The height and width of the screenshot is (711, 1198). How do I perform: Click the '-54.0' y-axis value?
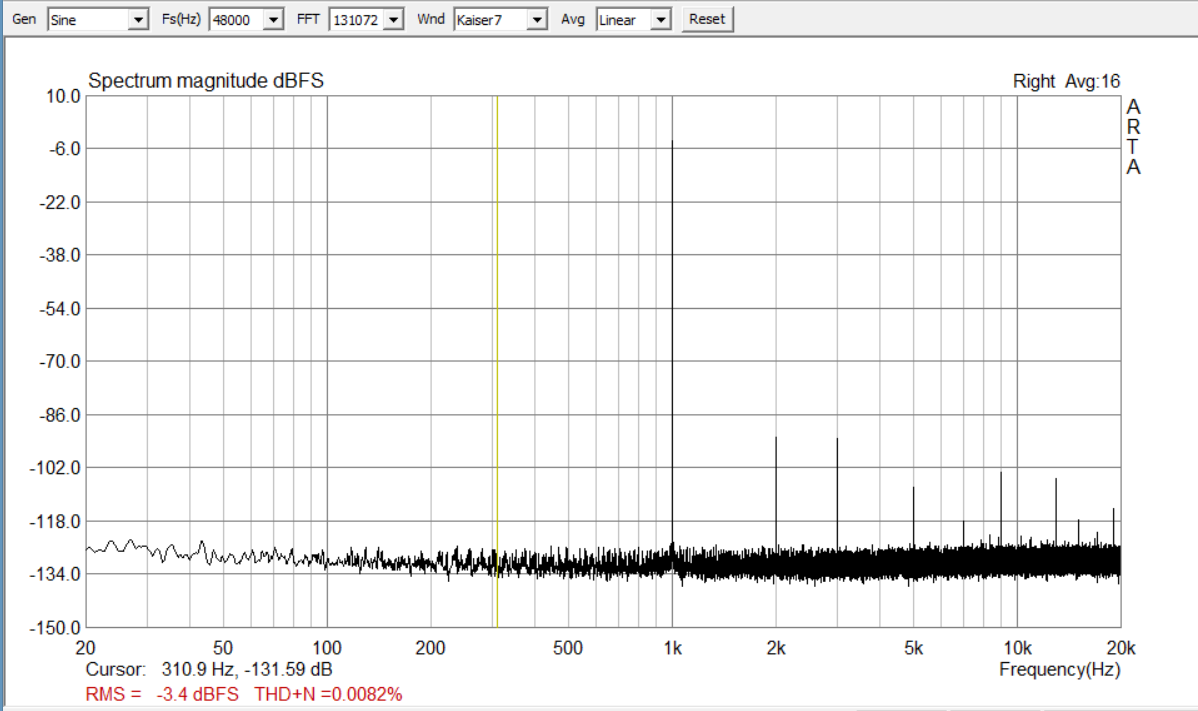tap(60, 309)
